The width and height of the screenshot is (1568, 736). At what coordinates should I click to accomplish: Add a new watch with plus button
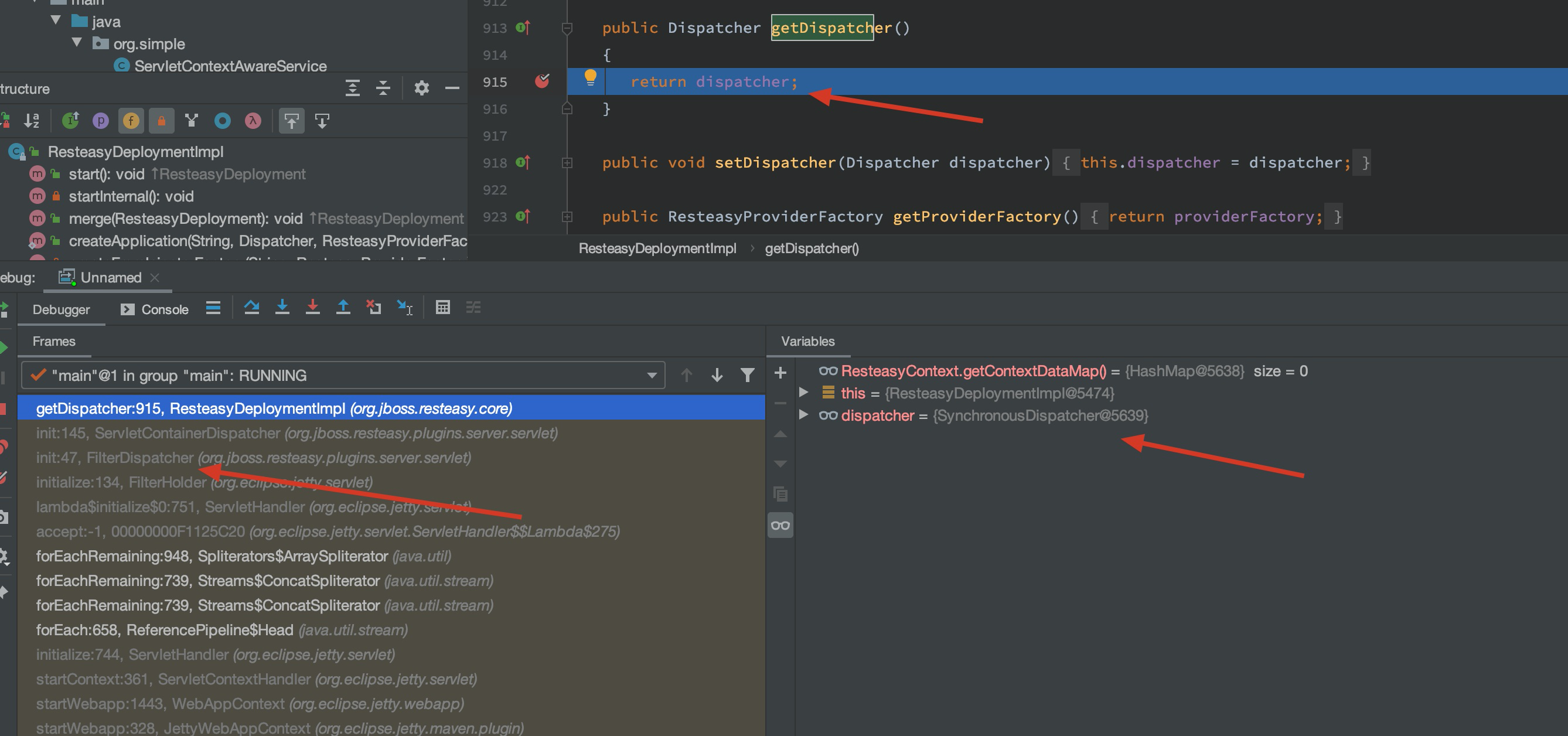780,373
